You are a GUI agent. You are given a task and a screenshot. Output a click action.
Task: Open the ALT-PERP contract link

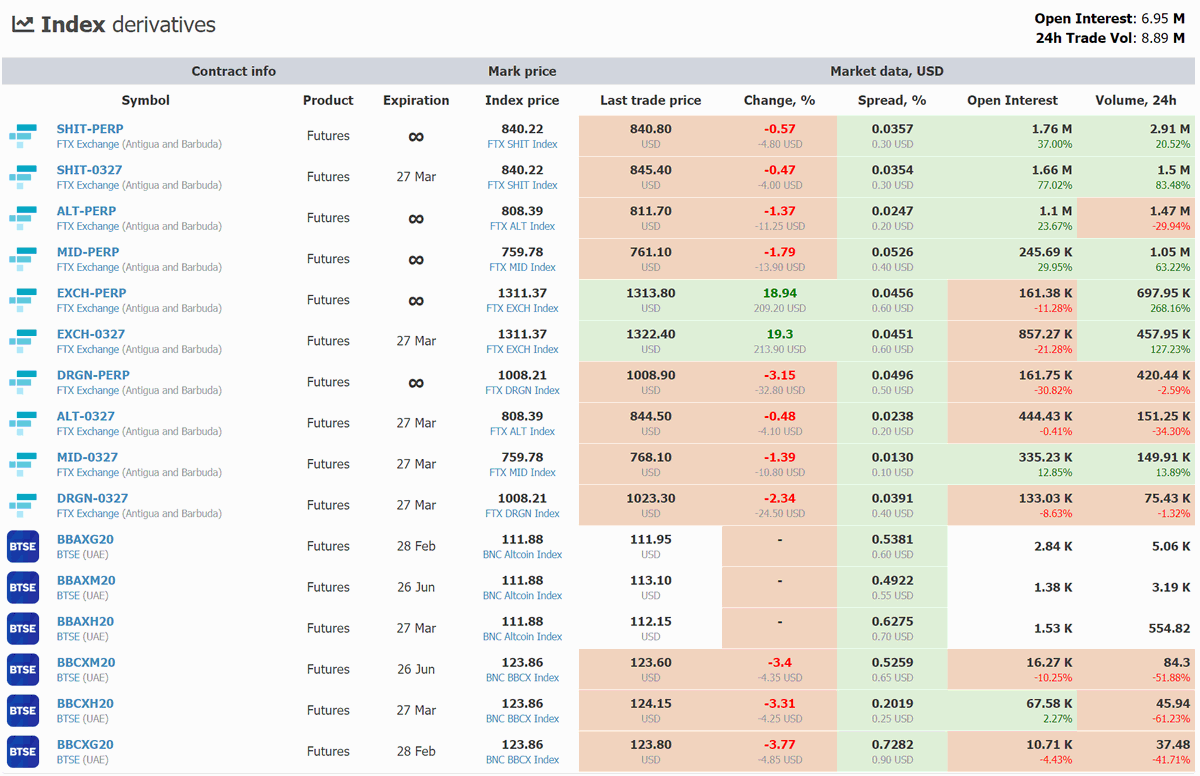[86, 211]
